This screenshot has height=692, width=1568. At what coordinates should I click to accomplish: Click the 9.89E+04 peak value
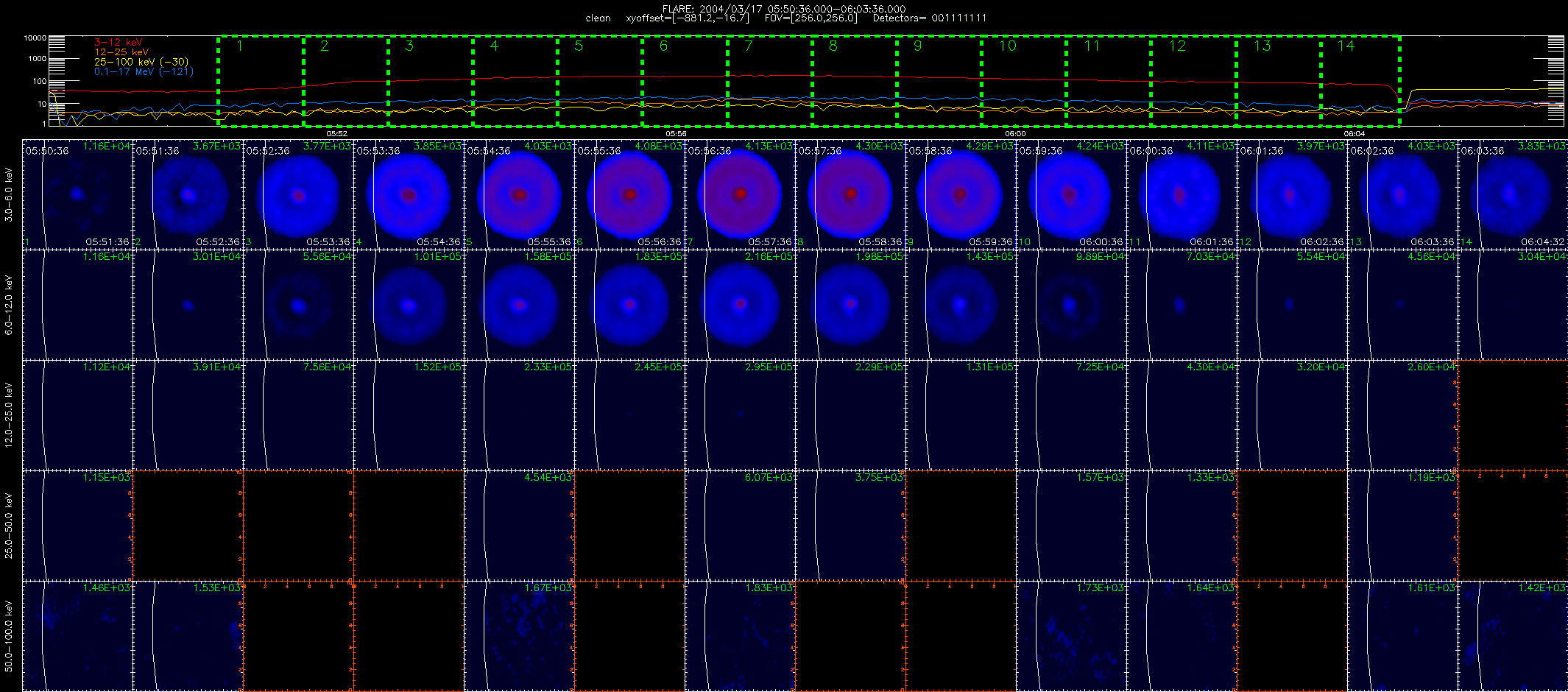click(1101, 256)
